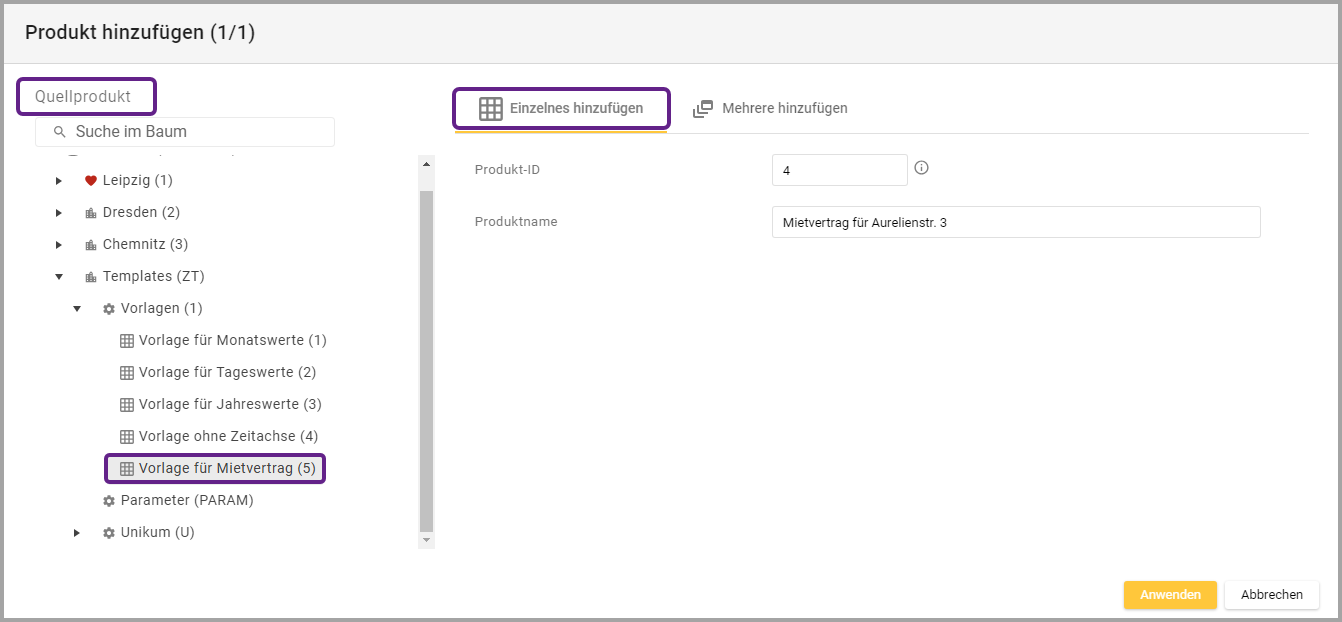This screenshot has width=1342, height=622.
Task: Collapse the Vorlagen (1) node
Action: (77, 309)
